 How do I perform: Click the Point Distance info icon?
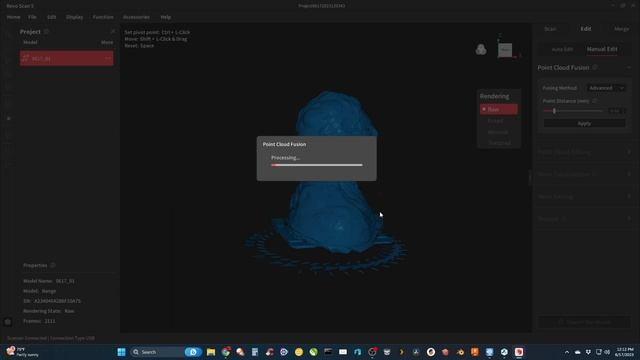594,101
